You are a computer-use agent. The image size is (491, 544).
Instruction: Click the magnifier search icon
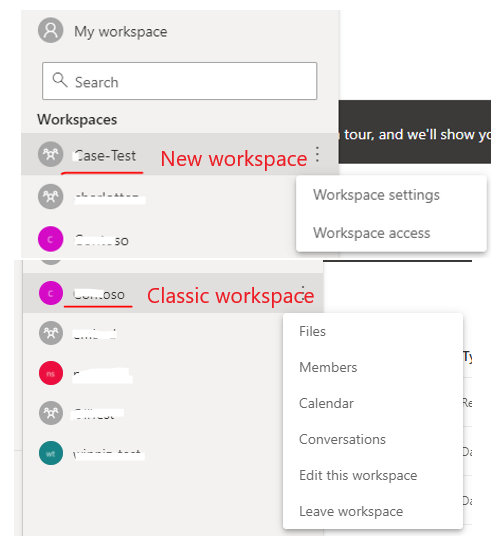coord(60,80)
